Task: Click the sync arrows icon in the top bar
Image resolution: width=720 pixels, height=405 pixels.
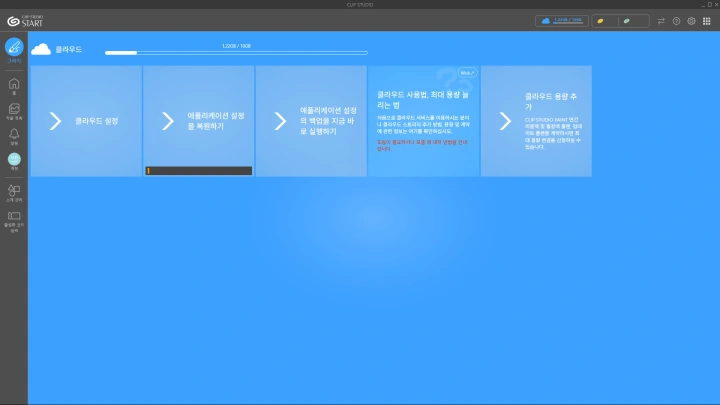Action: click(x=661, y=20)
